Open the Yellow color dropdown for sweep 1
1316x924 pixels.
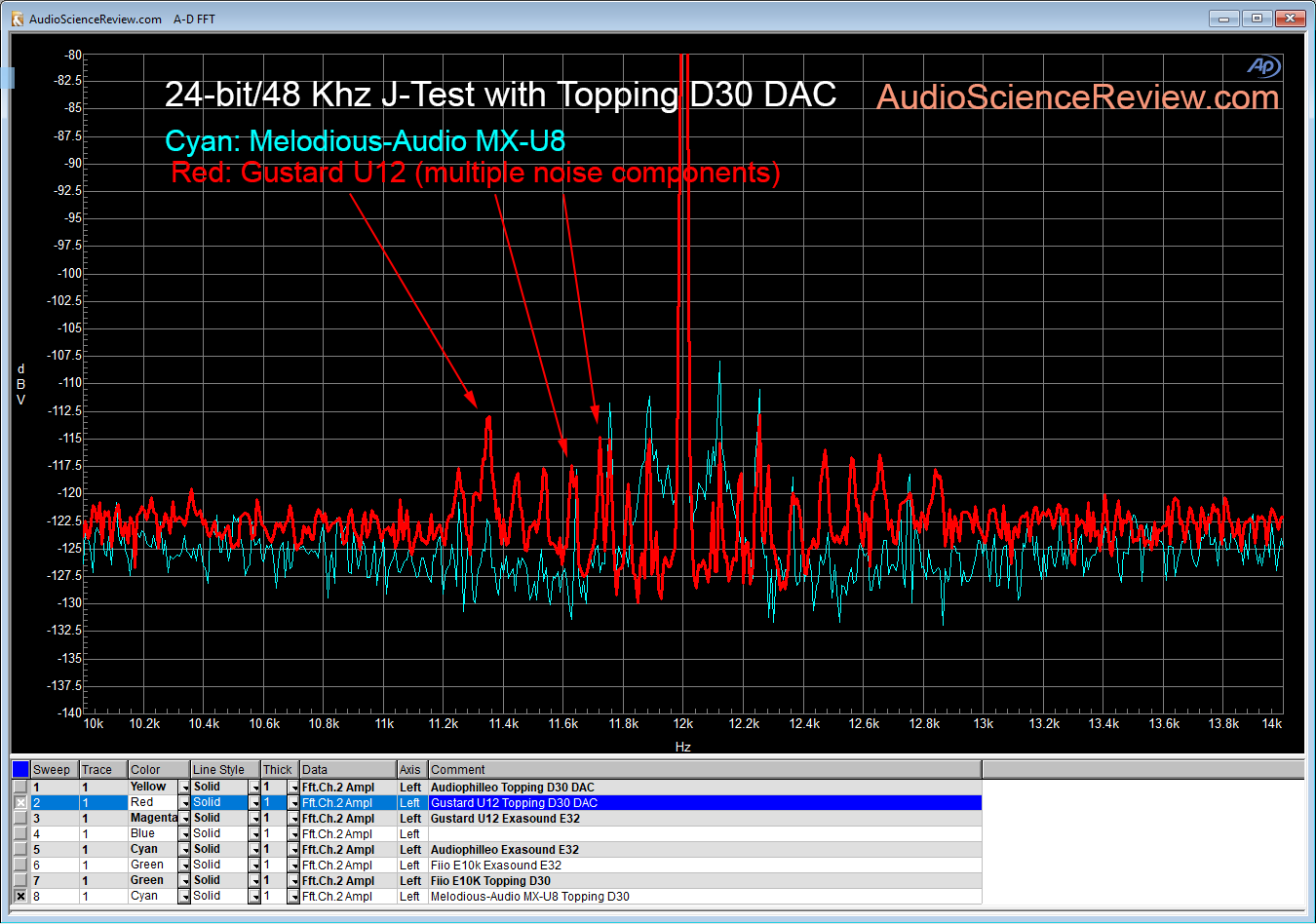184,788
